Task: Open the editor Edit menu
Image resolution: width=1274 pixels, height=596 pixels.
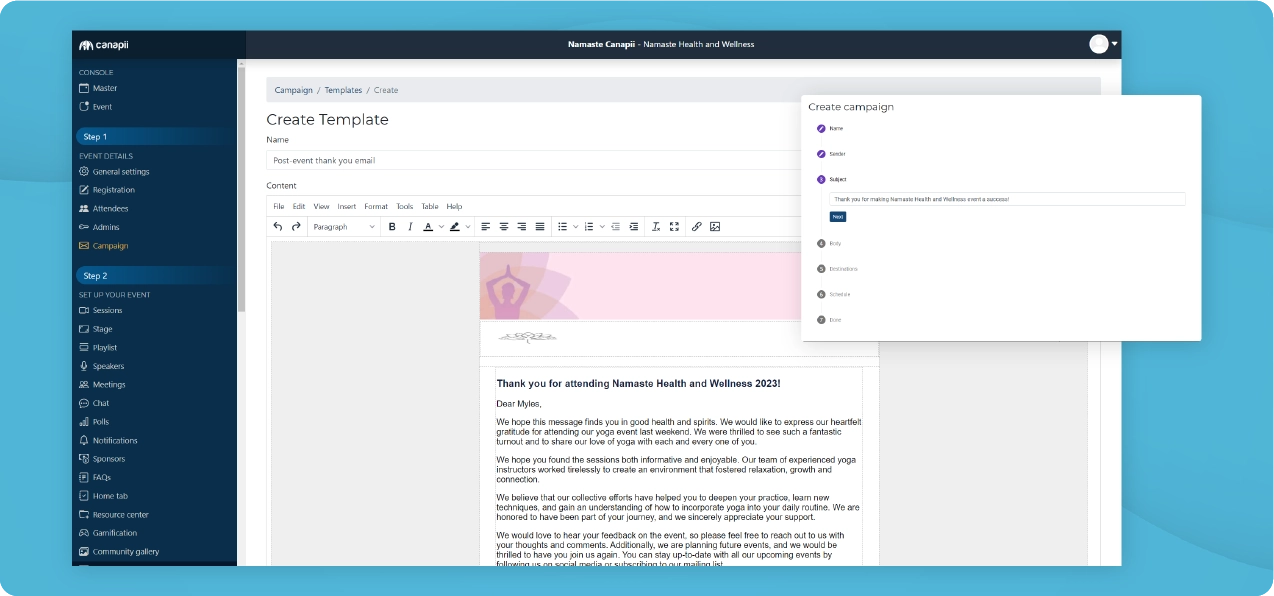Action: (299, 207)
